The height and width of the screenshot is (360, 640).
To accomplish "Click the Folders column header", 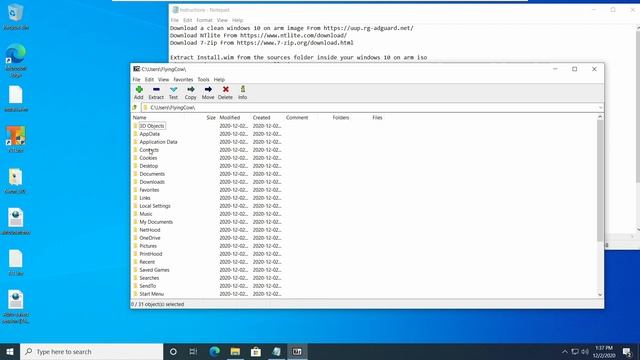I will click(341, 118).
